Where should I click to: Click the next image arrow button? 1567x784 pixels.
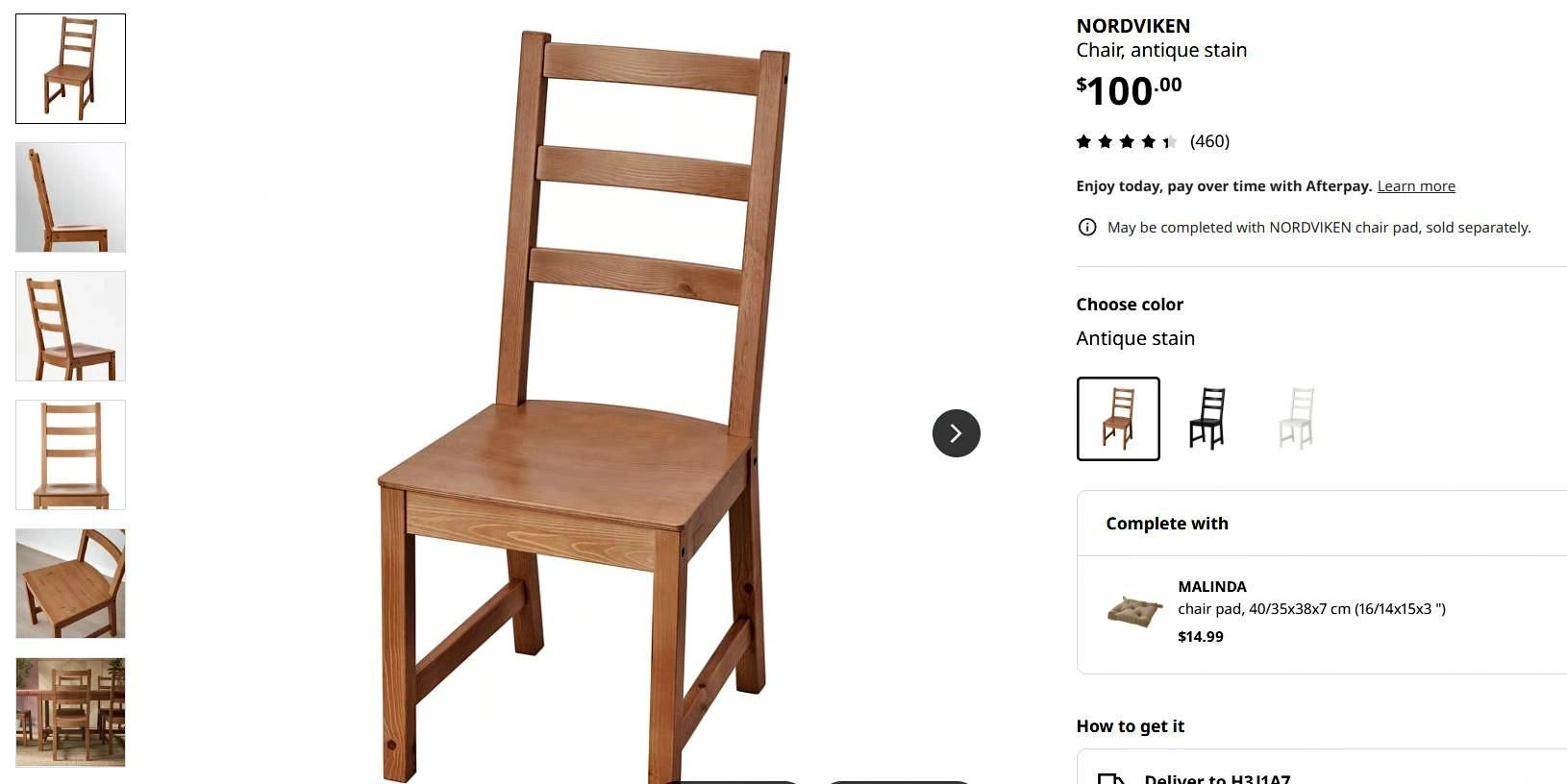[956, 433]
